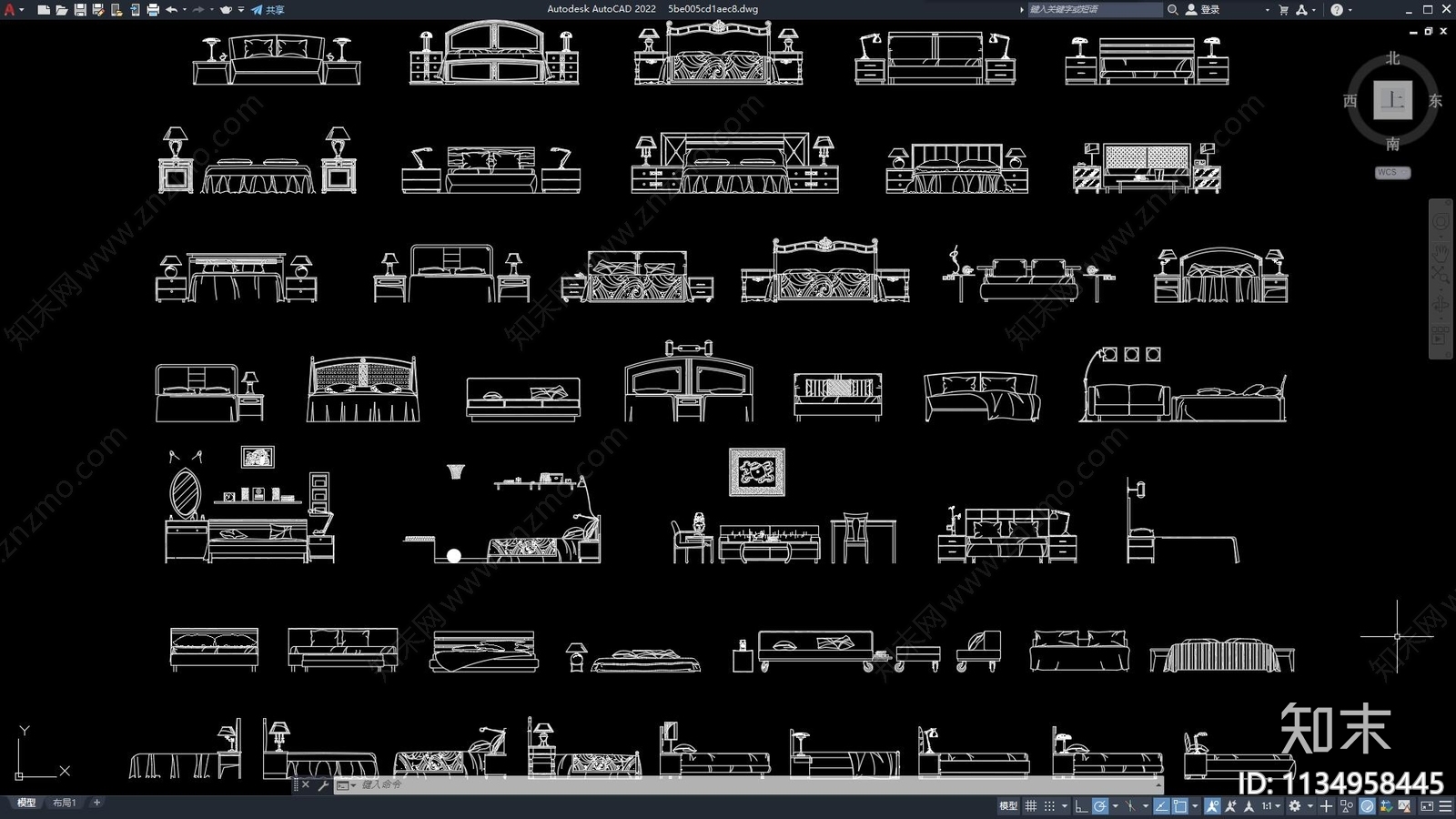
Task: Click the isolate objects icon
Action: [x=1346, y=805]
